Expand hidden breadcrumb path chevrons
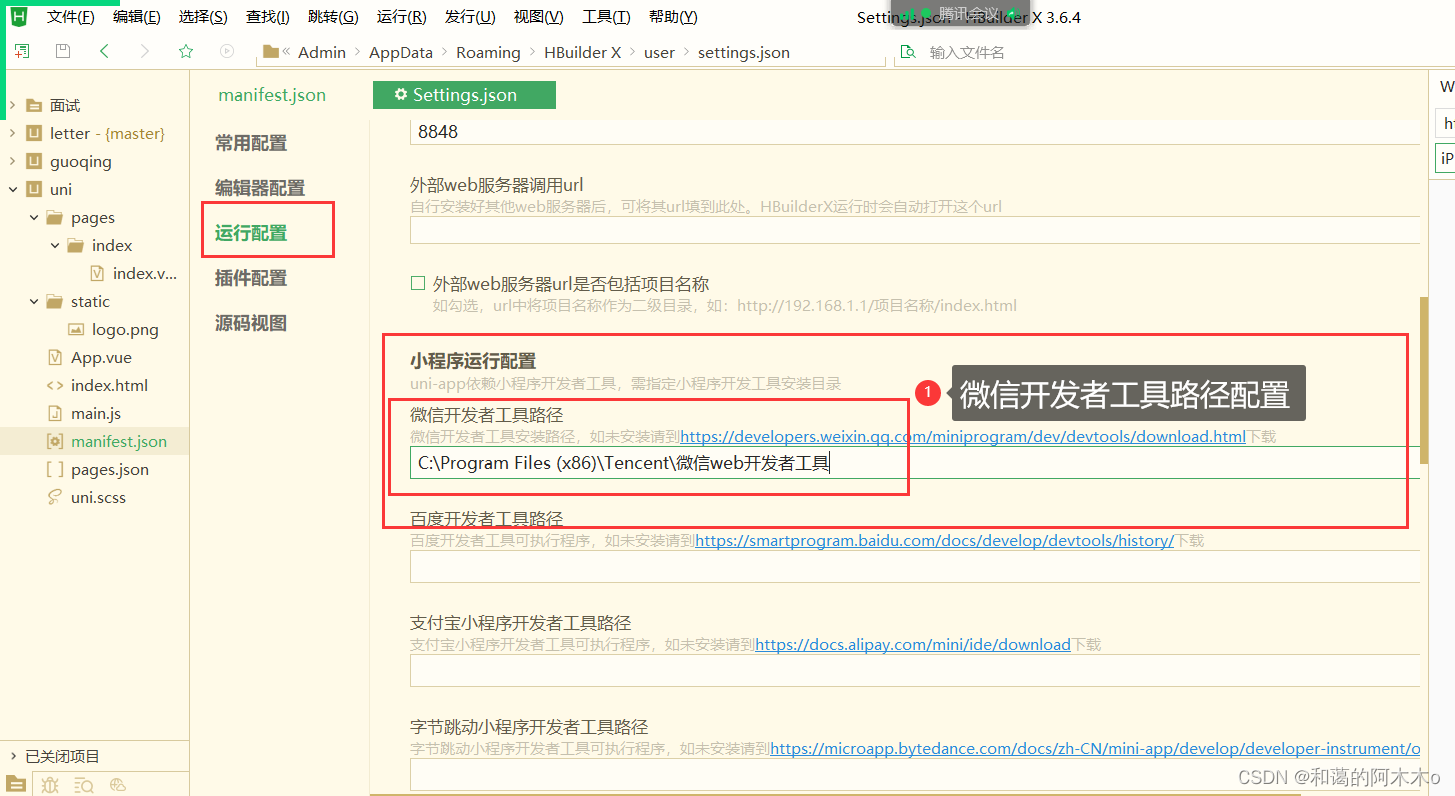 287,52
